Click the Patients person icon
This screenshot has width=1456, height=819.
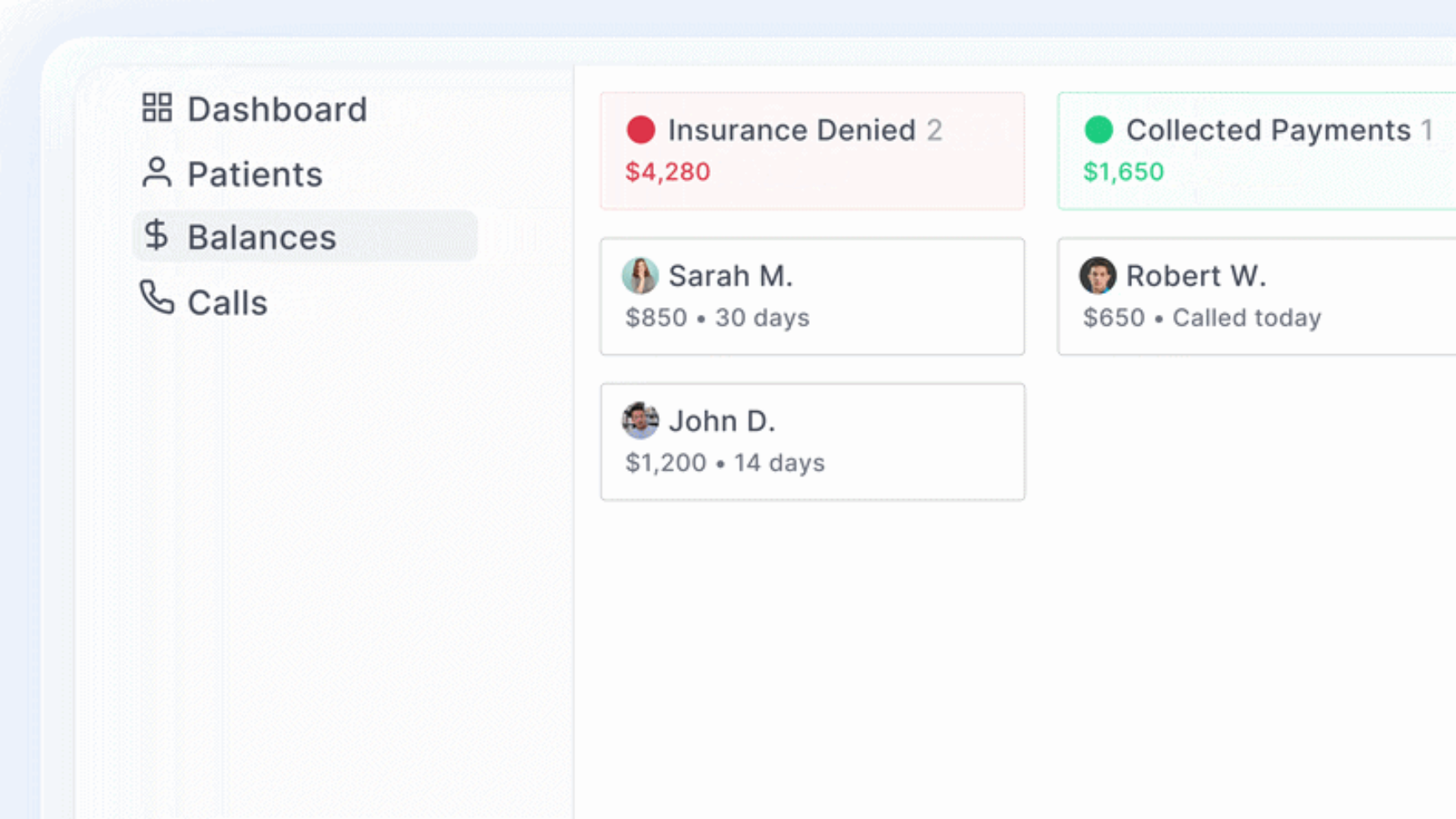click(157, 173)
